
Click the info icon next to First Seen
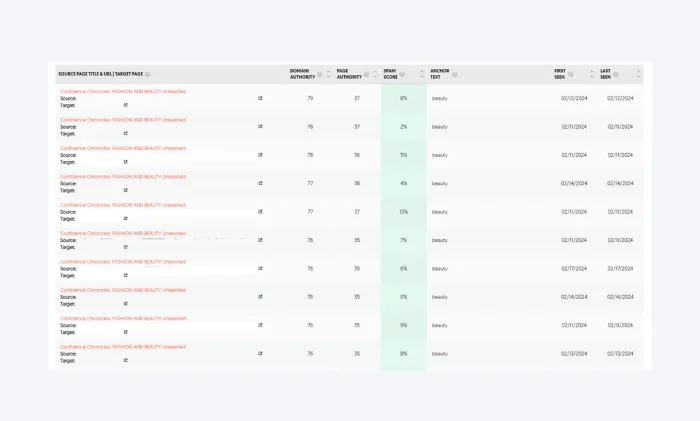tap(571, 74)
